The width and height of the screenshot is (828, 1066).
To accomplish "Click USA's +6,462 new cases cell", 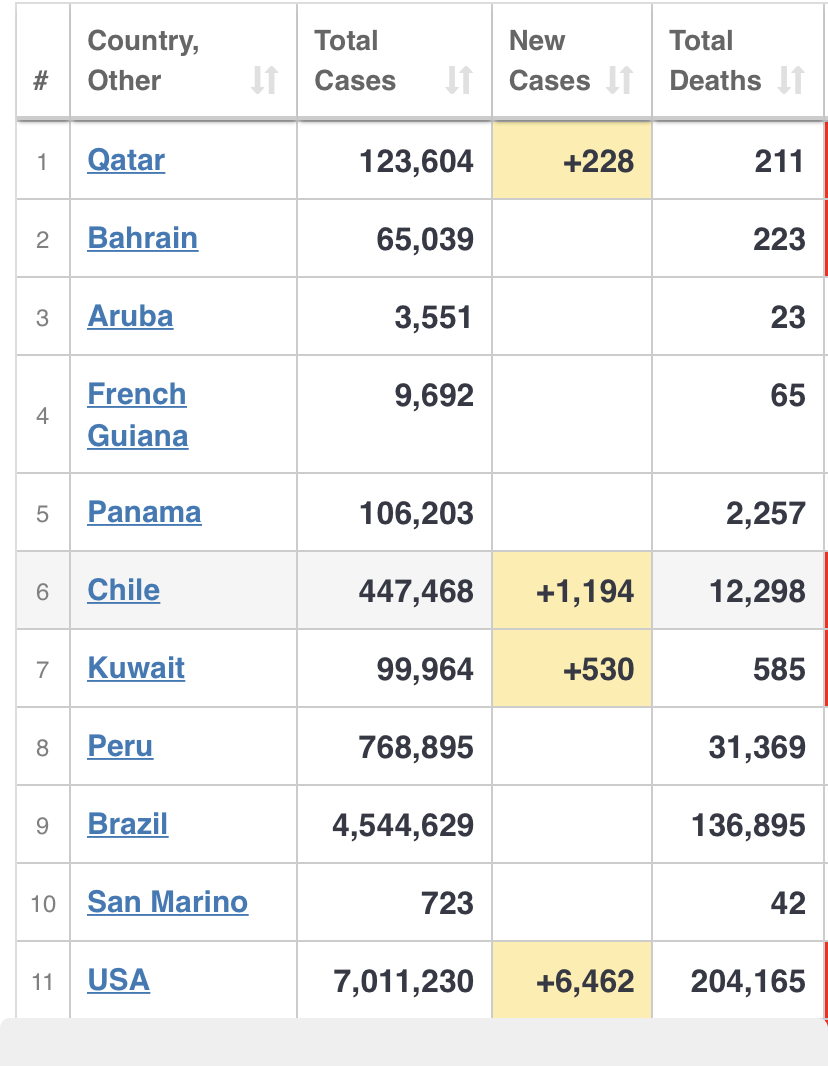I will click(572, 981).
